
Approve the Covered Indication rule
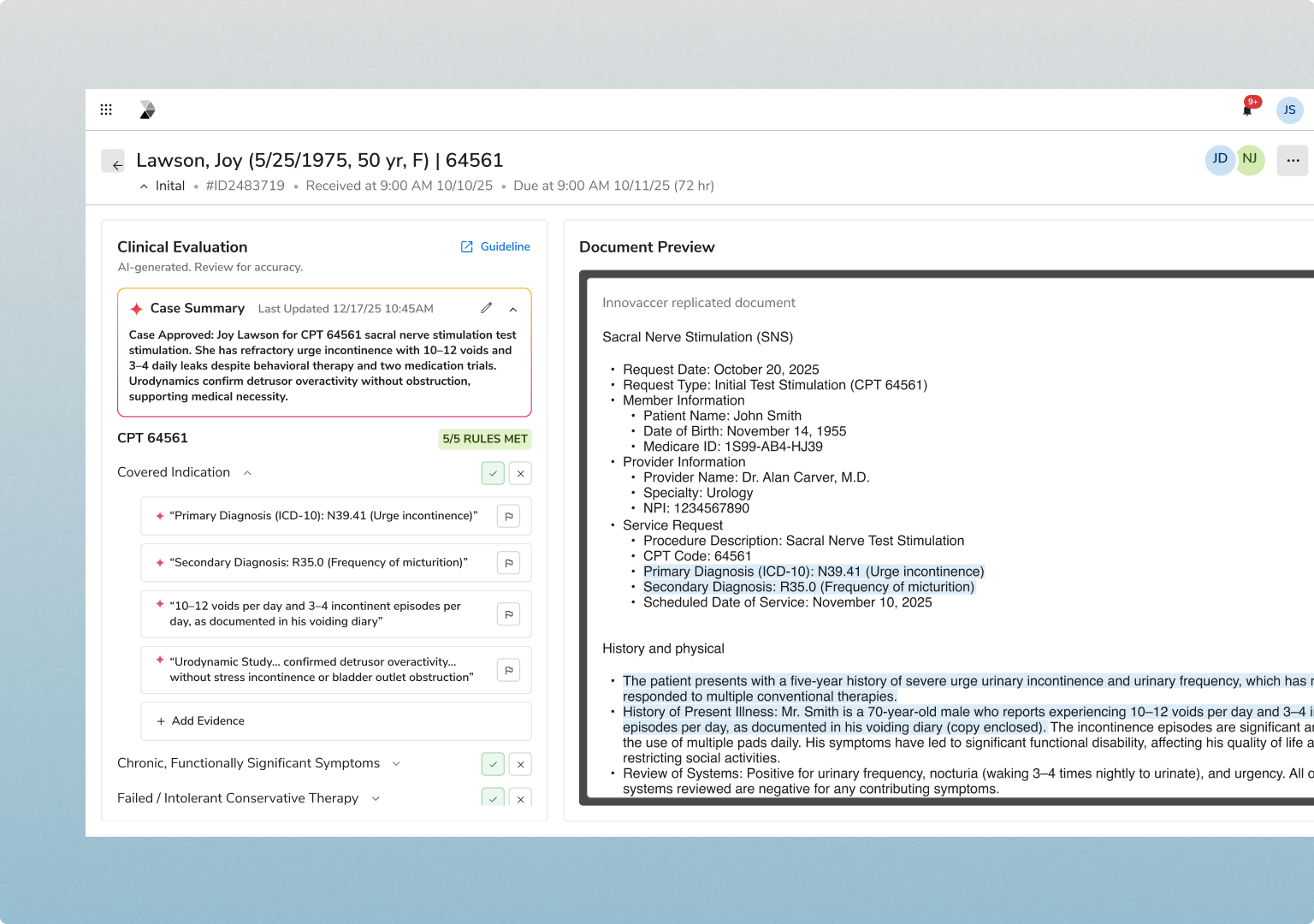[493, 473]
